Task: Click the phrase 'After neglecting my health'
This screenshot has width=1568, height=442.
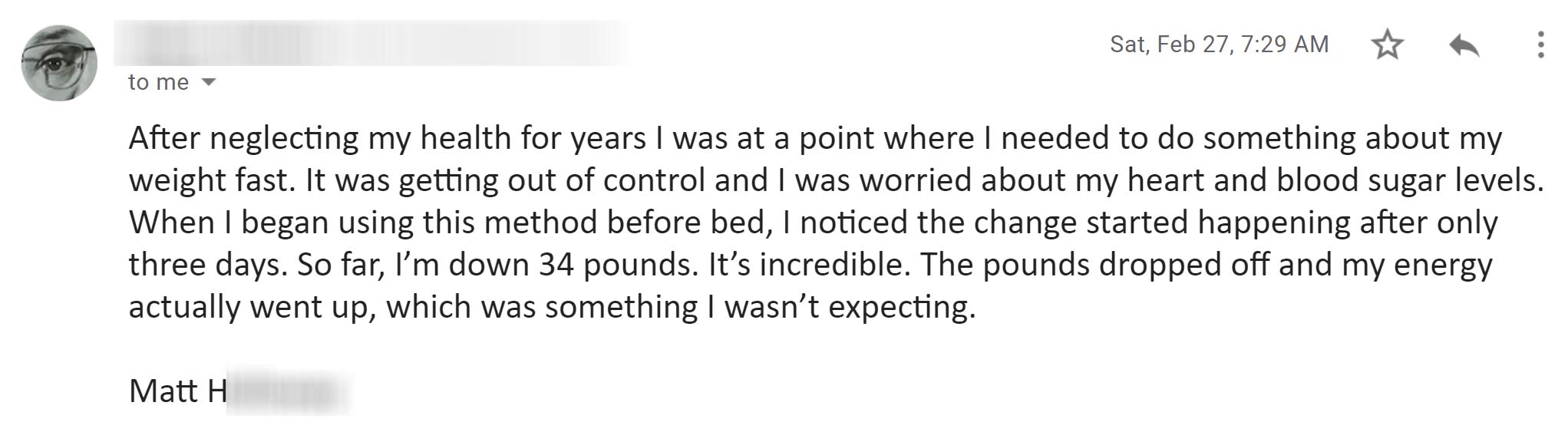Action: (320, 139)
